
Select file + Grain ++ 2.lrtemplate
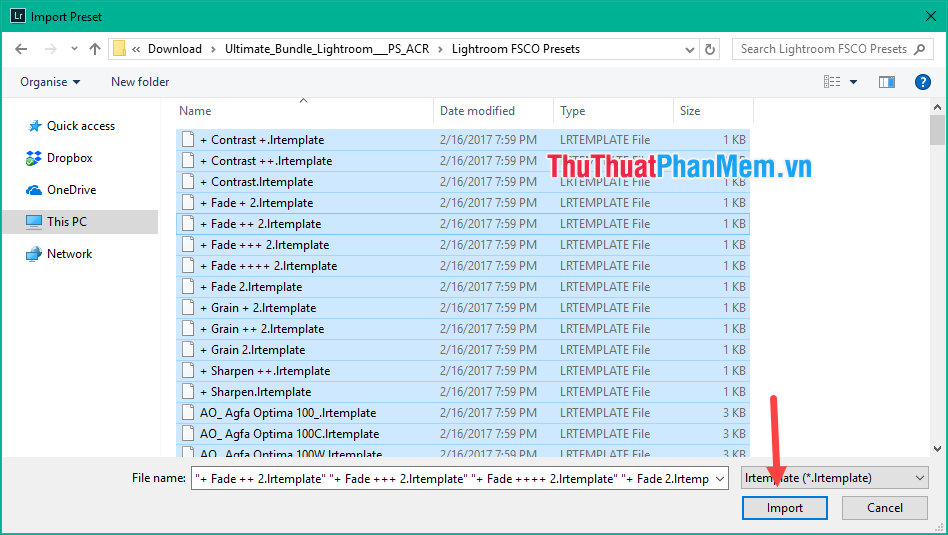pos(463,329)
